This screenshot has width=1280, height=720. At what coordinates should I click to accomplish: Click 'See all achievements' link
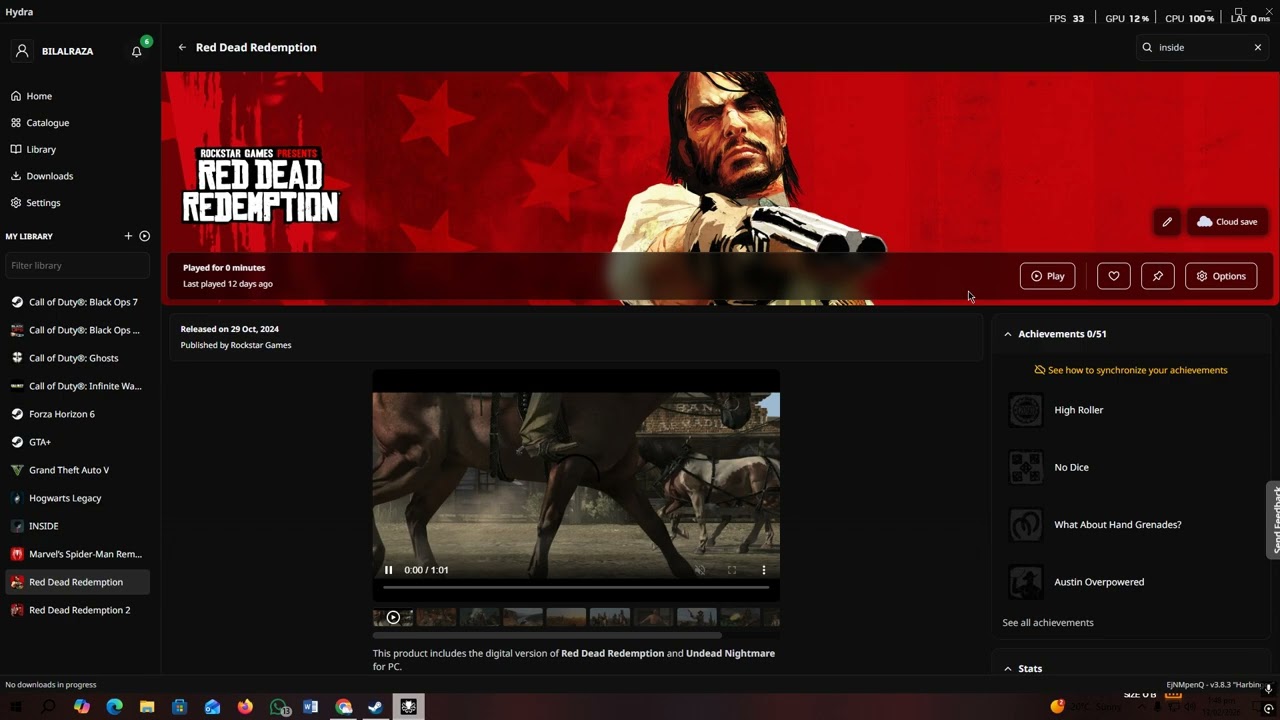(1048, 622)
